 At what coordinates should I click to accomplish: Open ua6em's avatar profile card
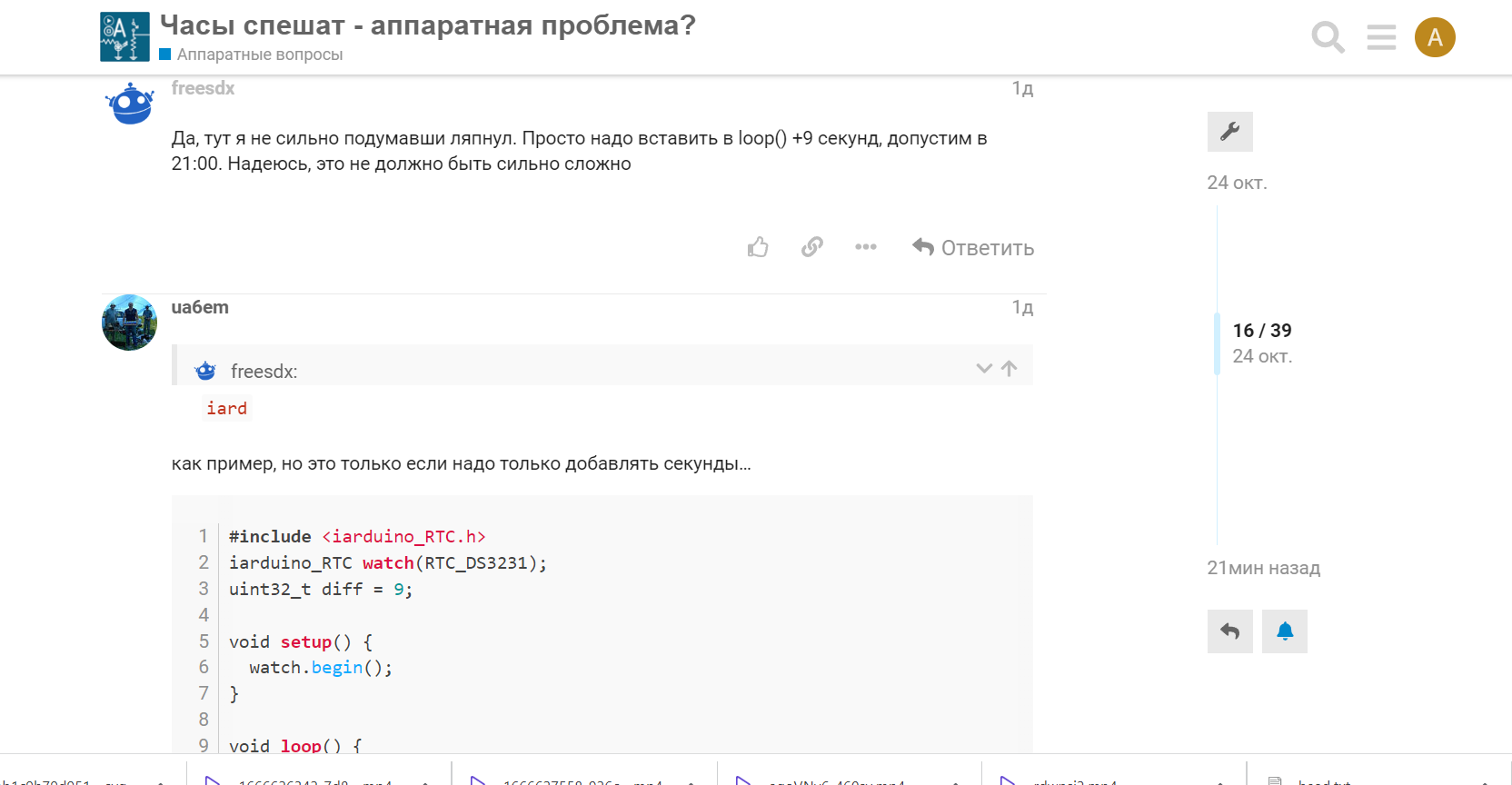coord(129,323)
